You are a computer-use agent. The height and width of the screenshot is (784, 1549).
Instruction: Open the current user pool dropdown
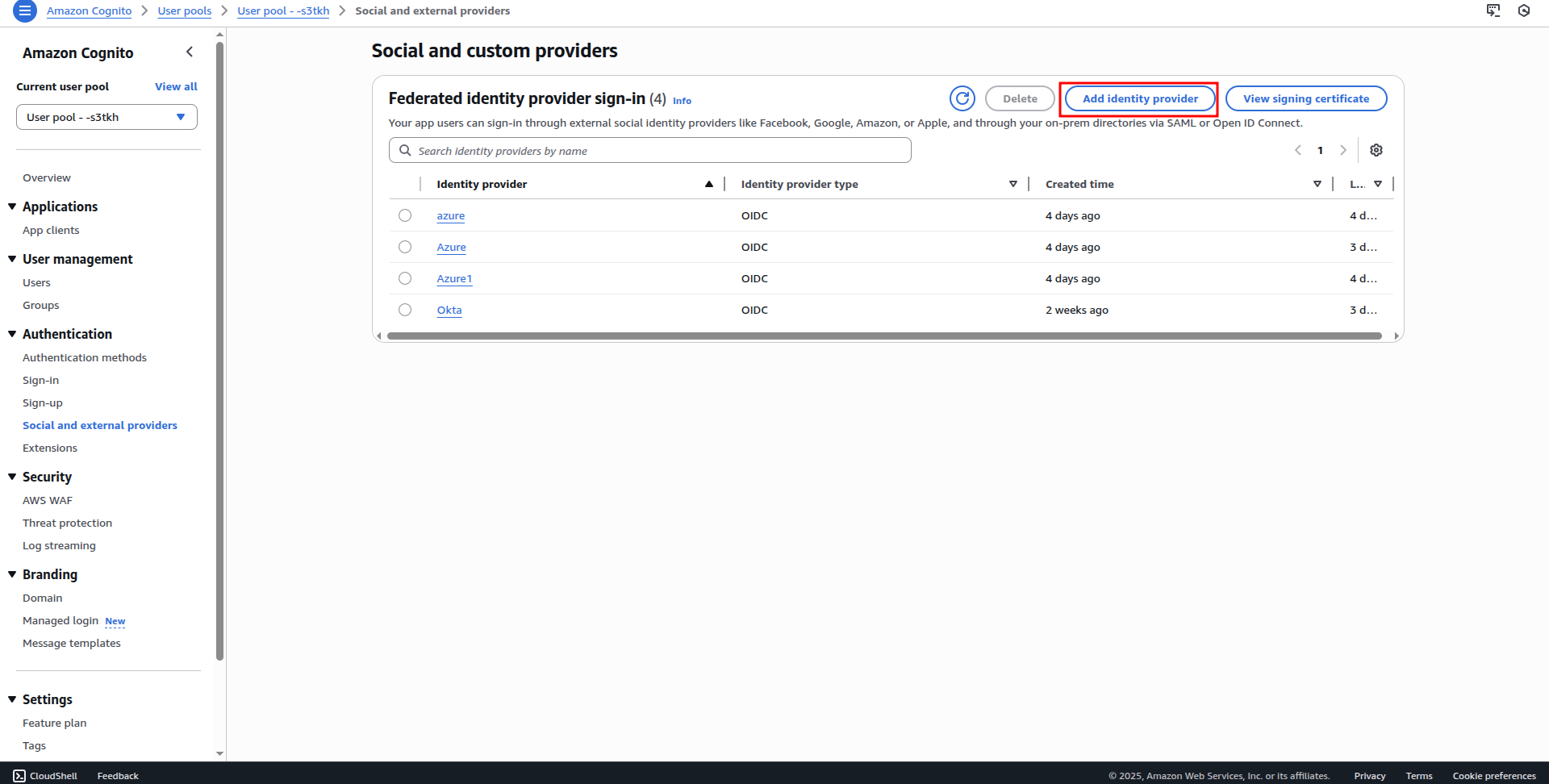tap(106, 117)
